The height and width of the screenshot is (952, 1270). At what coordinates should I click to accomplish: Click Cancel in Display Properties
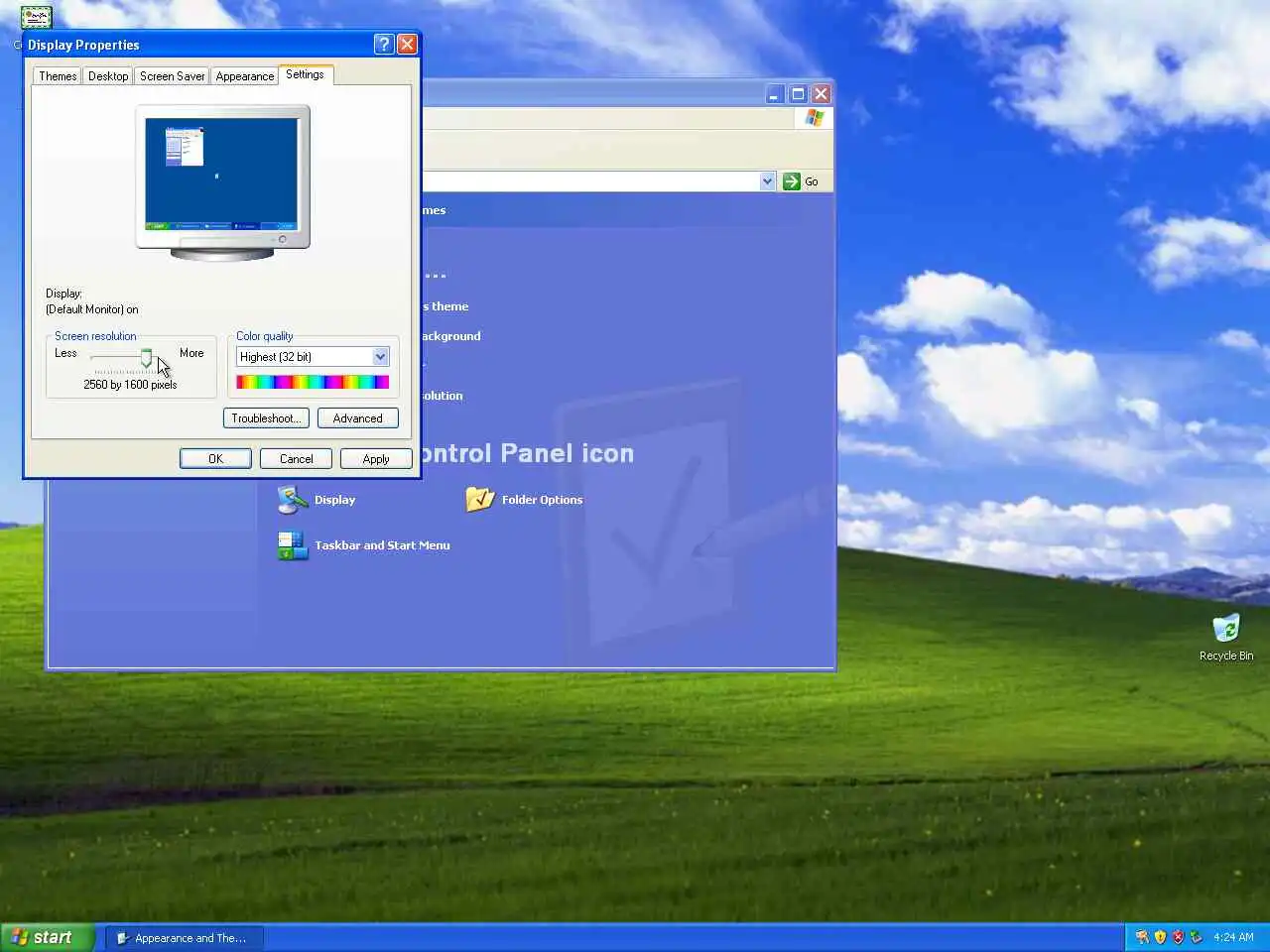[296, 459]
